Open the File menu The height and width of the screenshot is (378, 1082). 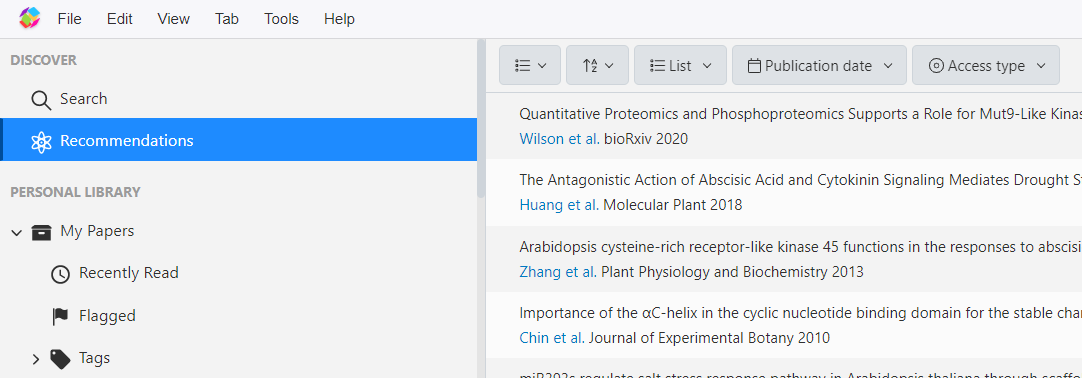click(70, 19)
